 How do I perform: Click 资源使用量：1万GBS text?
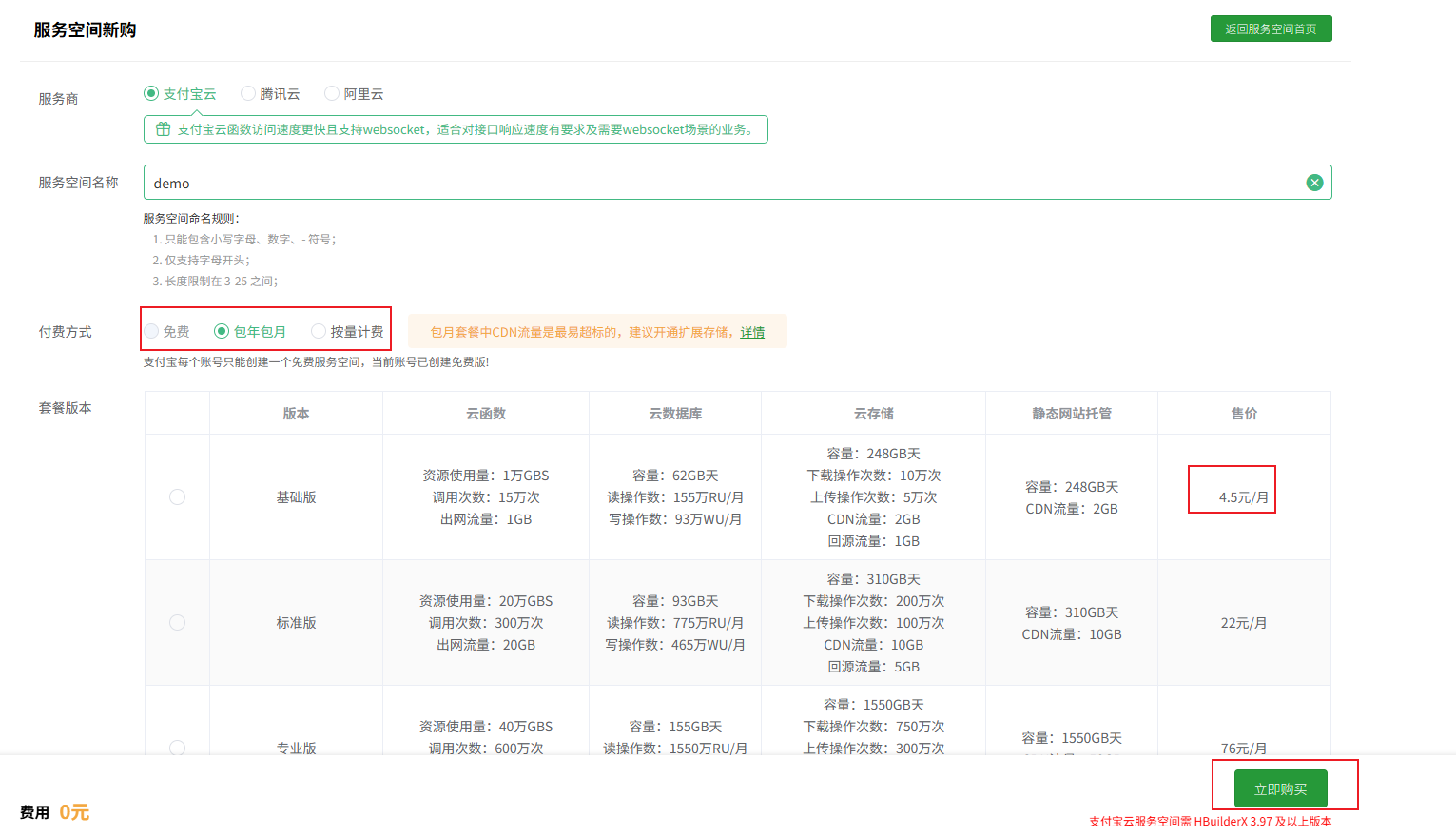click(x=486, y=475)
